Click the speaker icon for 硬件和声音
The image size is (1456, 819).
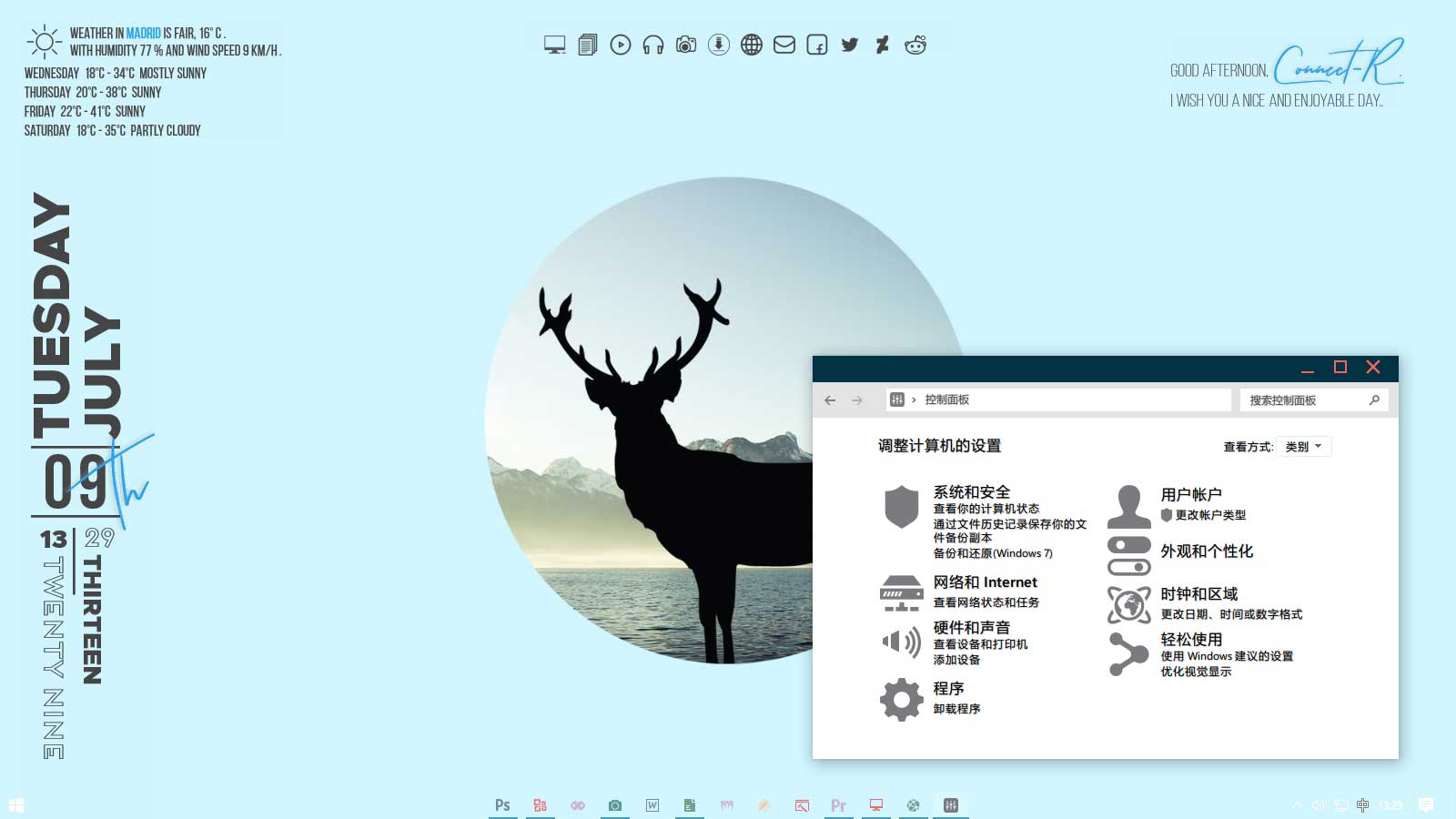coord(902,642)
